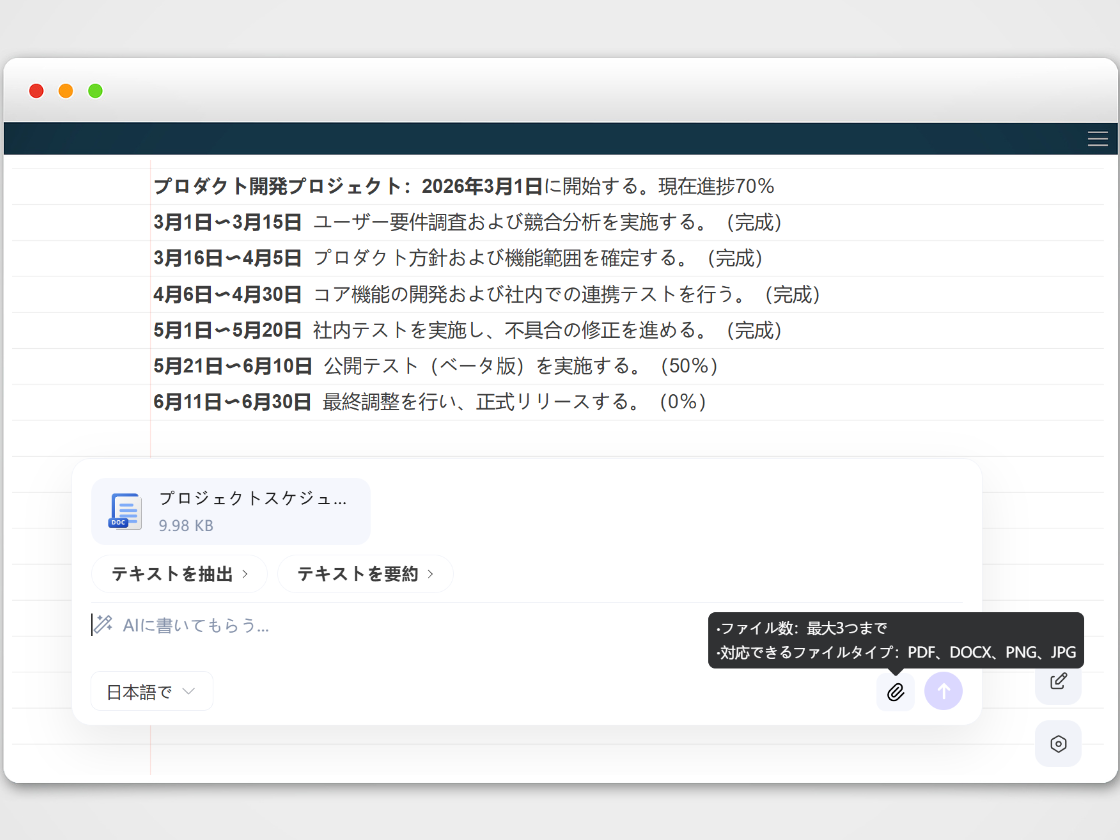Open the hamburger menu in the top right
The image size is (1120, 840).
(x=1097, y=138)
